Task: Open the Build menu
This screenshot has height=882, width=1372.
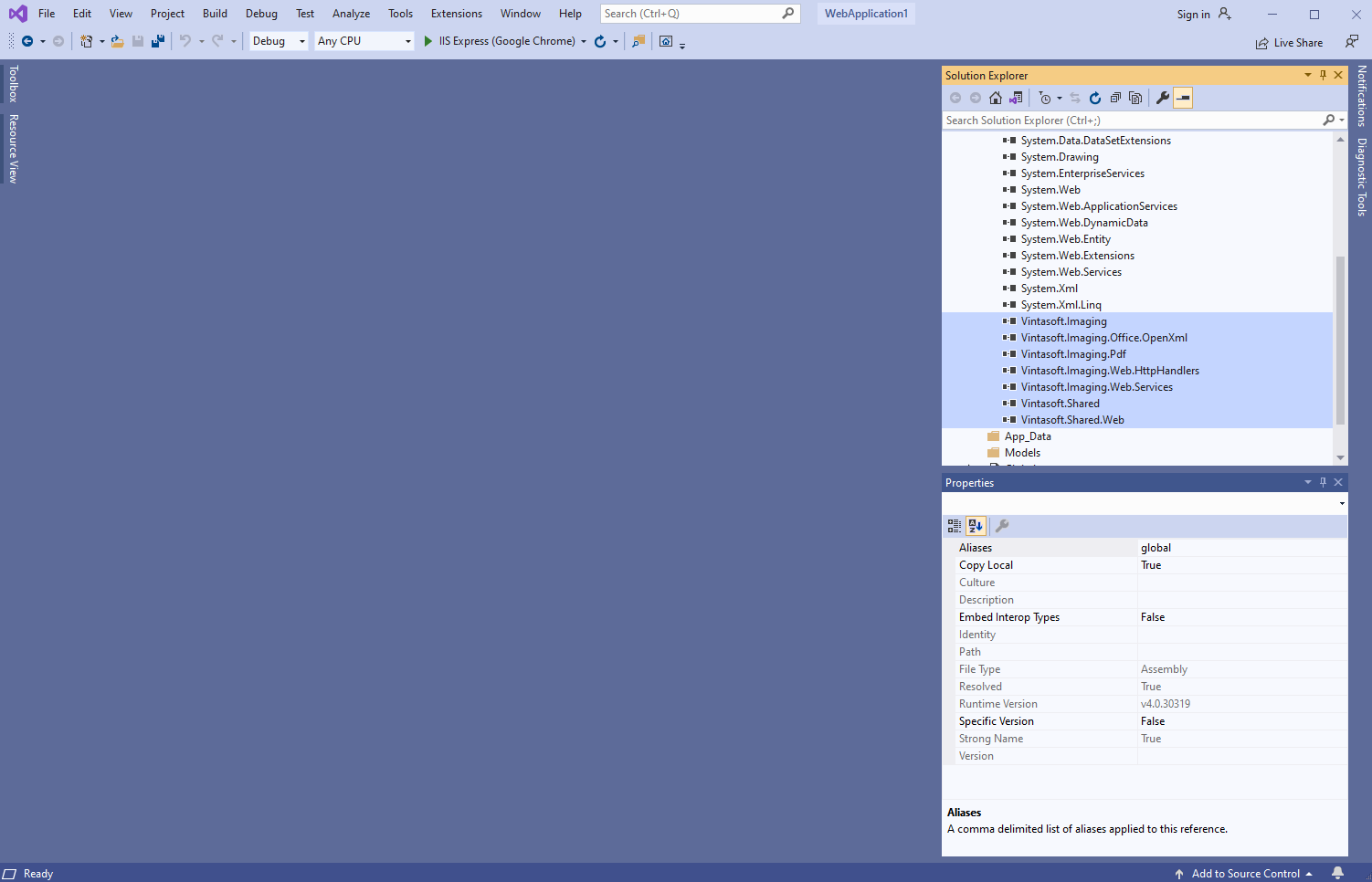Action: [215, 14]
